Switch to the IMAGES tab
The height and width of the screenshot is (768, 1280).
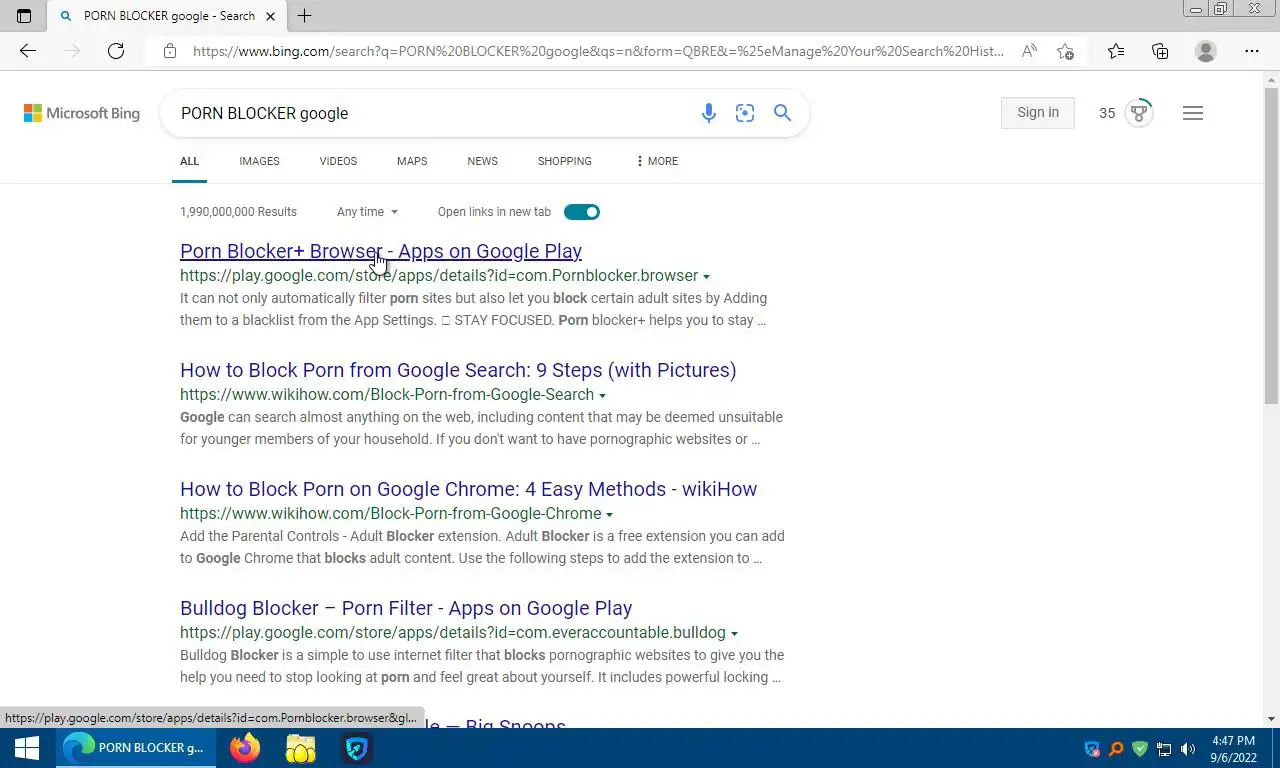click(x=259, y=161)
